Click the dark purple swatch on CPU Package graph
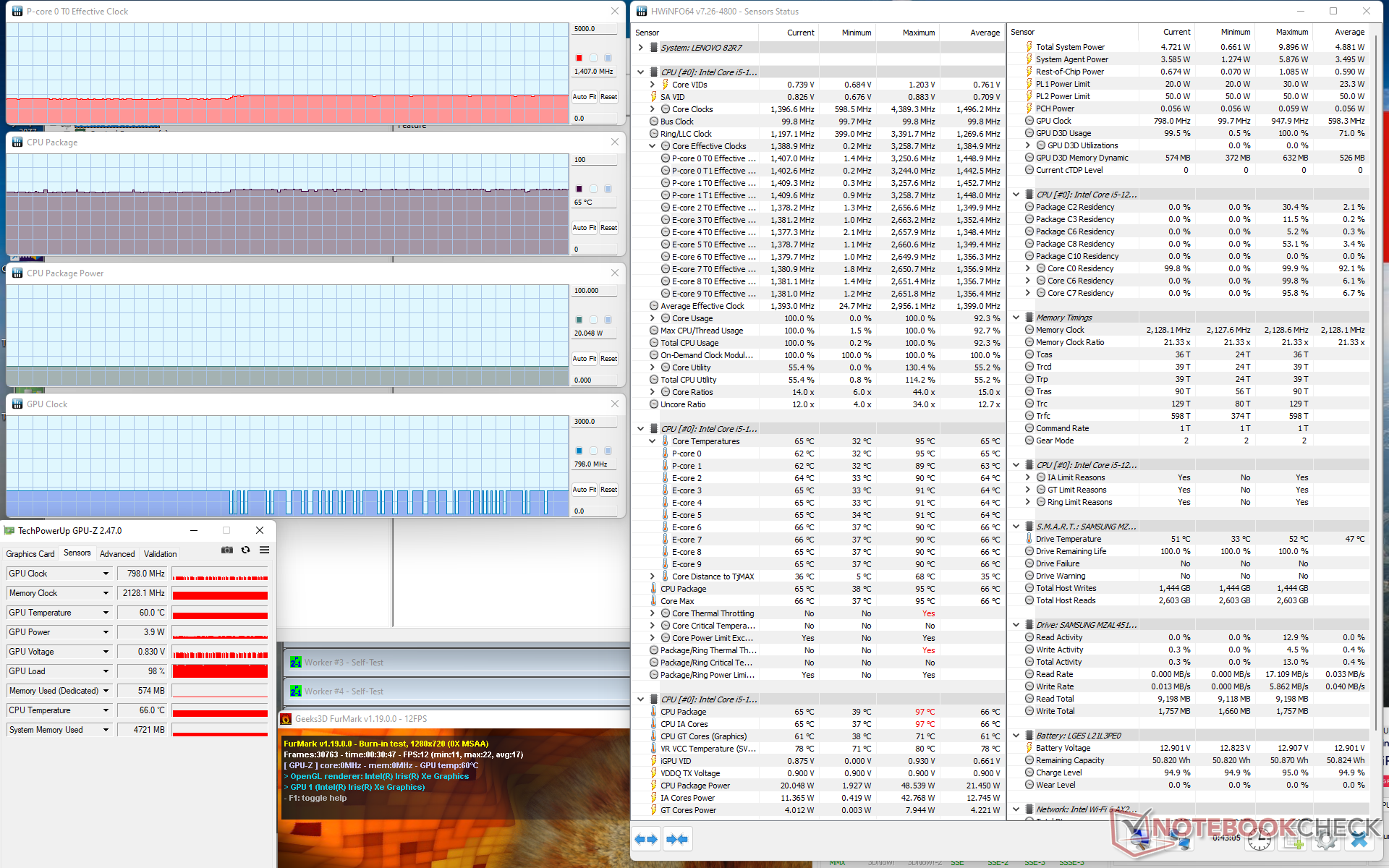The width and height of the screenshot is (1389, 868). pos(579,189)
